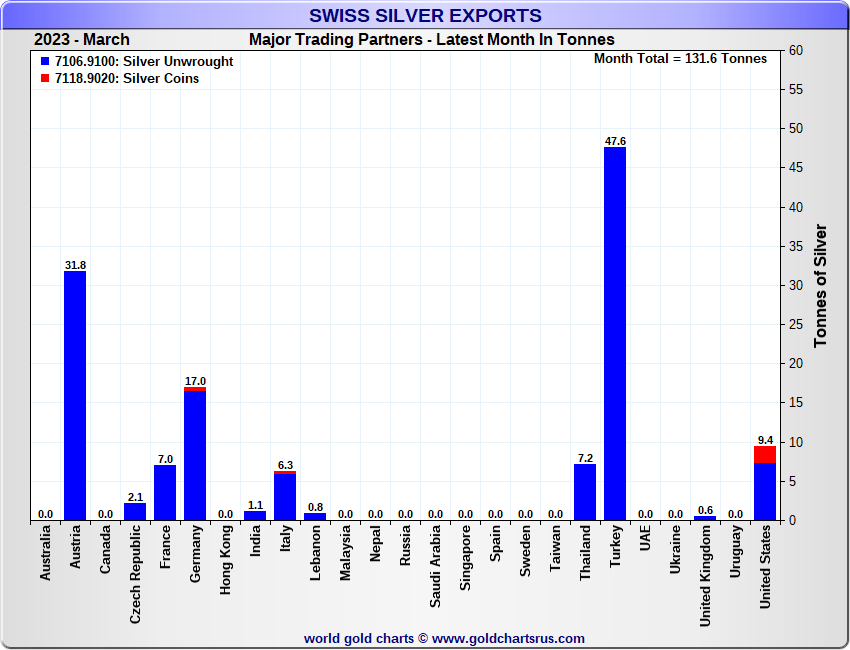Click the Month Total = 131.6 Tonnes text
Screen dimensions: 850x650
(680, 59)
